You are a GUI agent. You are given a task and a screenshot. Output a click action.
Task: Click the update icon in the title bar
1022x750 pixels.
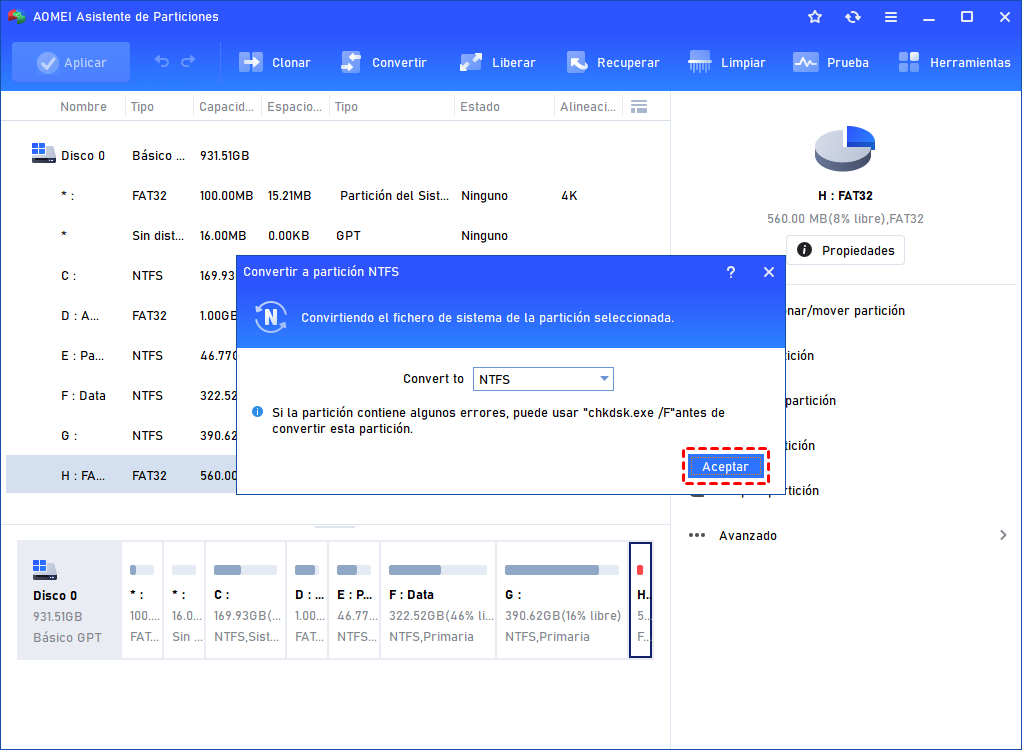pyautogui.click(x=852, y=16)
